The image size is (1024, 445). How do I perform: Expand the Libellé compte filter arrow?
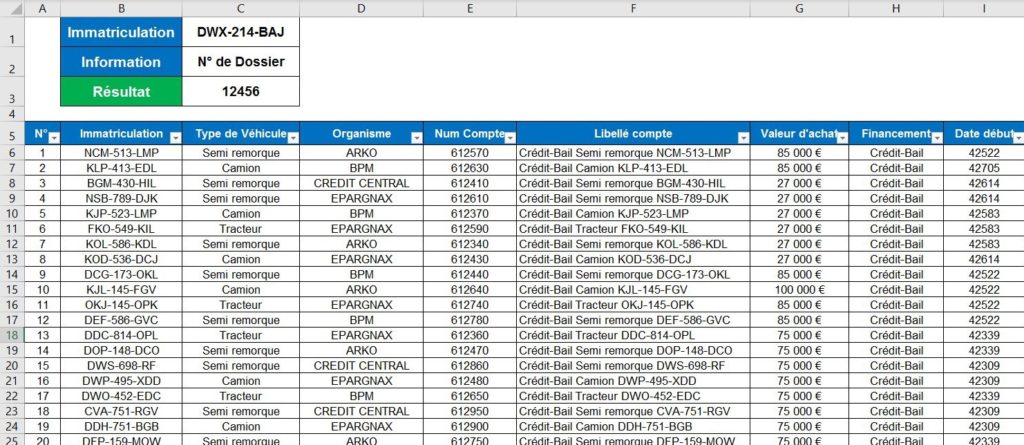coord(743,137)
